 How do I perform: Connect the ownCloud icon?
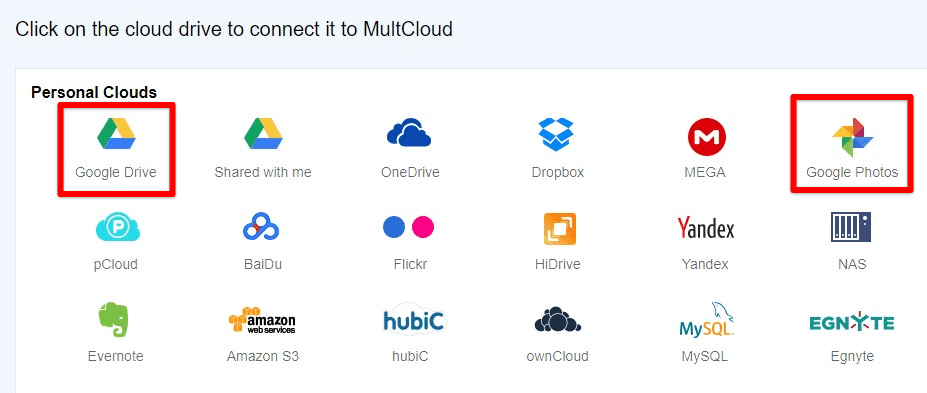click(x=558, y=320)
